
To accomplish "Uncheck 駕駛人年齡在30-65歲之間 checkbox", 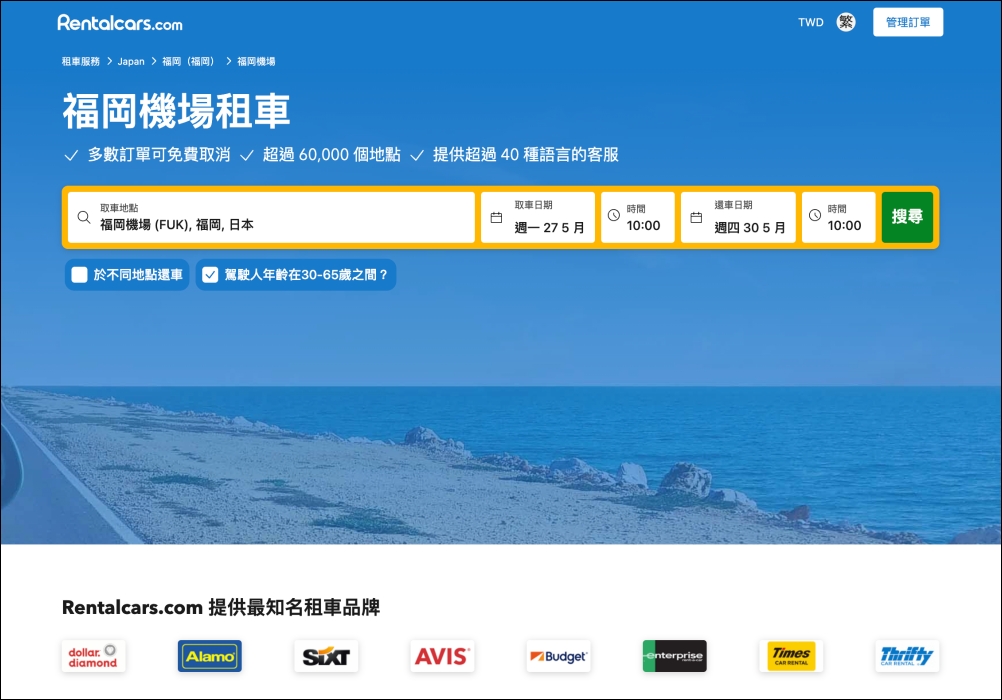I will pos(210,275).
